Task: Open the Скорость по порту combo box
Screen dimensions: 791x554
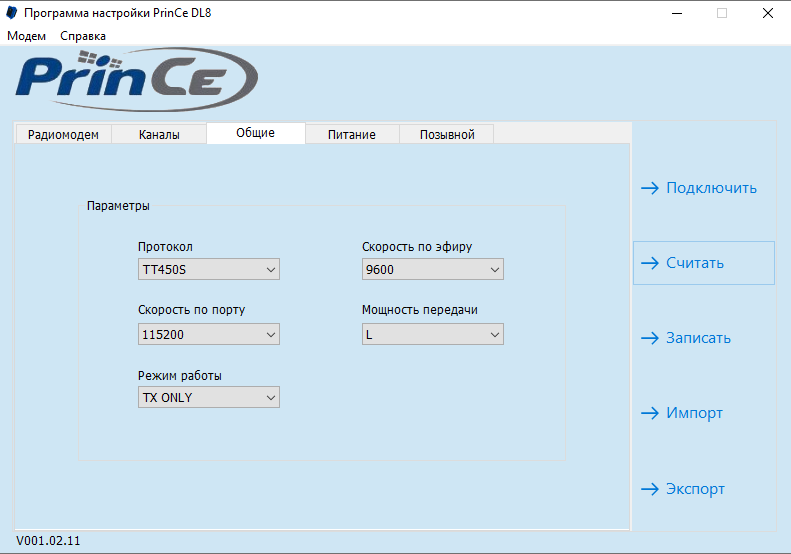Action: click(x=209, y=334)
